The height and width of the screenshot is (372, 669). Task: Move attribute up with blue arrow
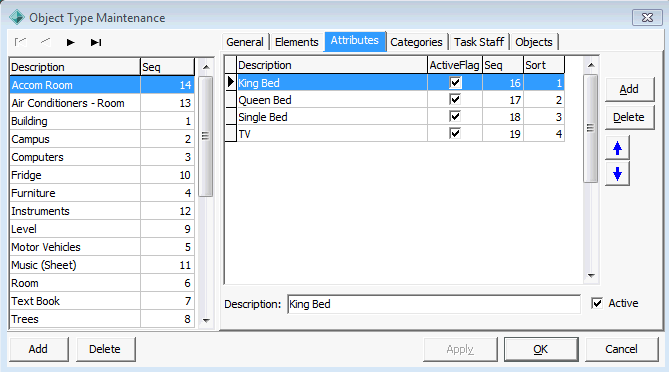coord(617,148)
